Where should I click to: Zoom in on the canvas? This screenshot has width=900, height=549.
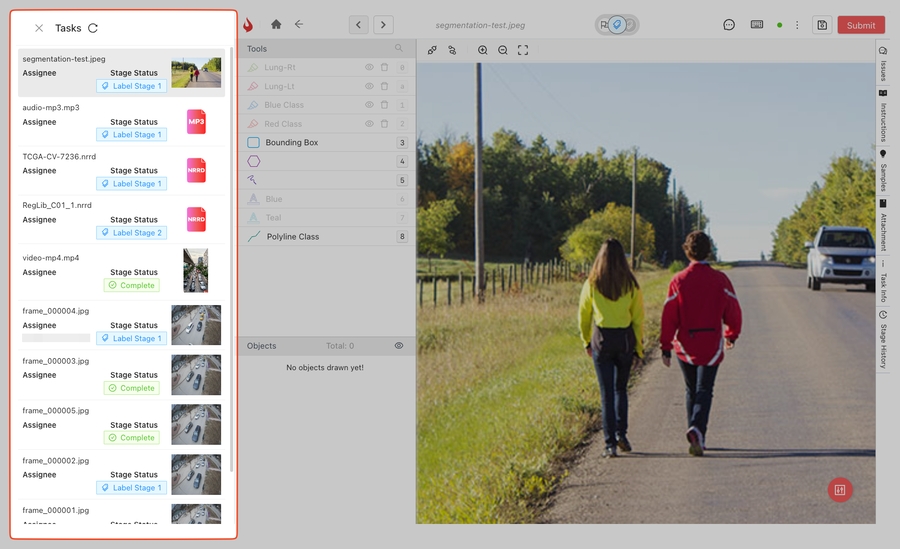pyautogui.click(x=483, y=50)
